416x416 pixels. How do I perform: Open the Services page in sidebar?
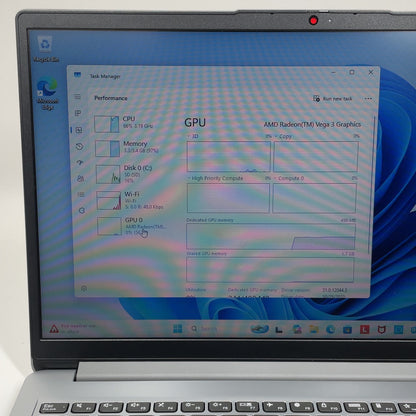(82, 210)
